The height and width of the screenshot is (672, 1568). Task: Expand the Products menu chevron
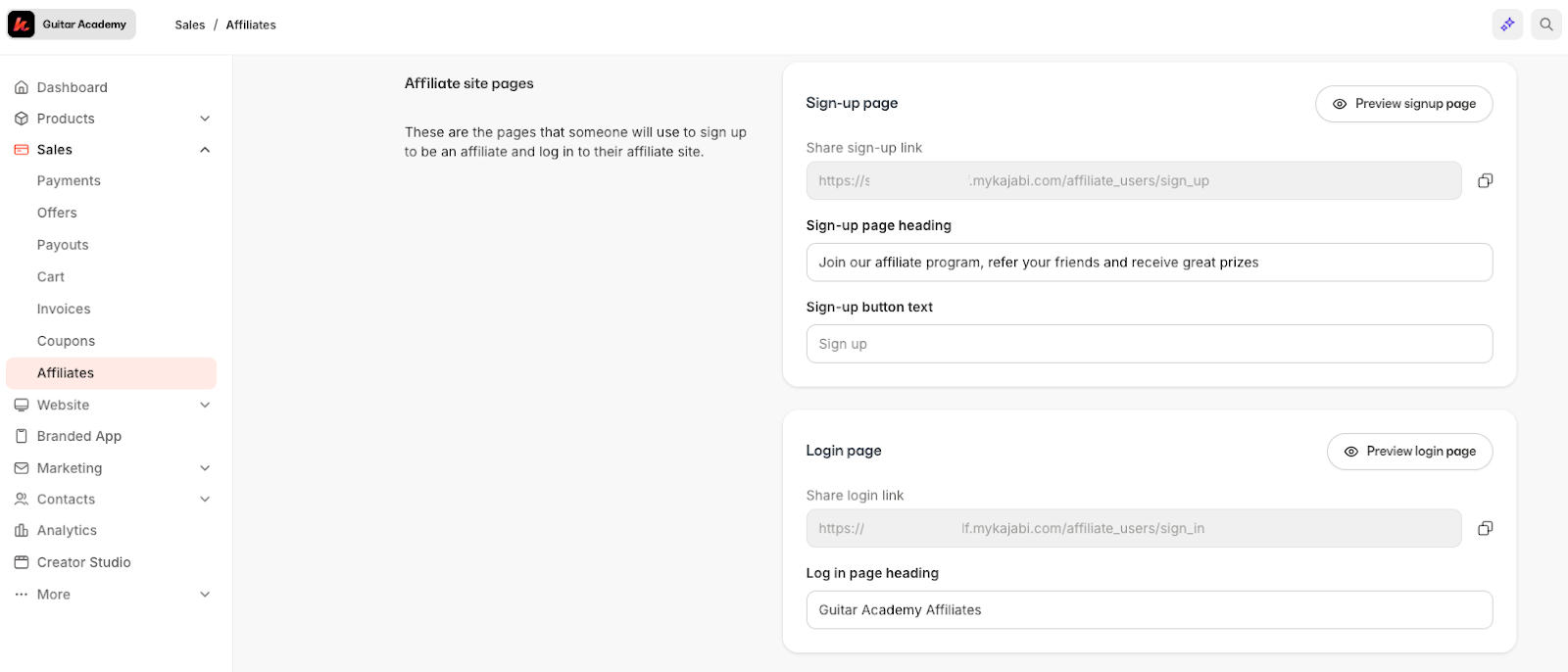(205, 119)
